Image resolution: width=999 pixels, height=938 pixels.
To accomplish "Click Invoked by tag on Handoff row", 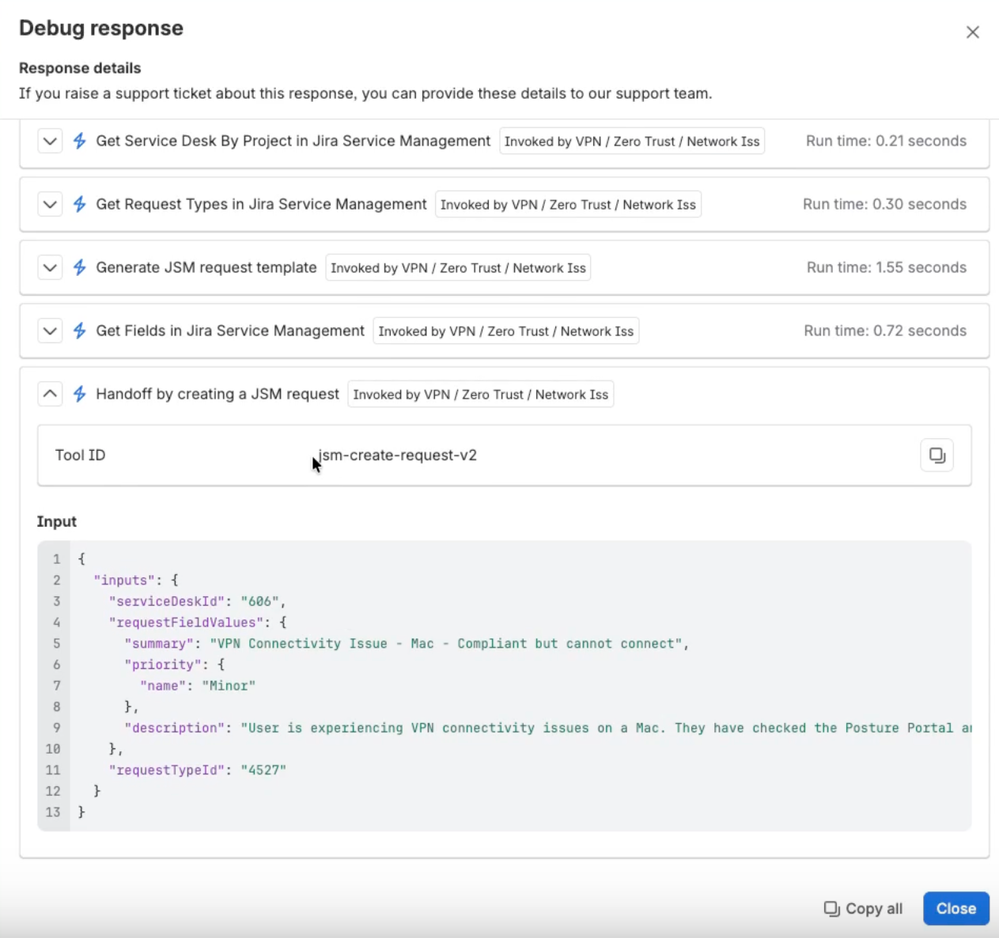I will point(480,394).
